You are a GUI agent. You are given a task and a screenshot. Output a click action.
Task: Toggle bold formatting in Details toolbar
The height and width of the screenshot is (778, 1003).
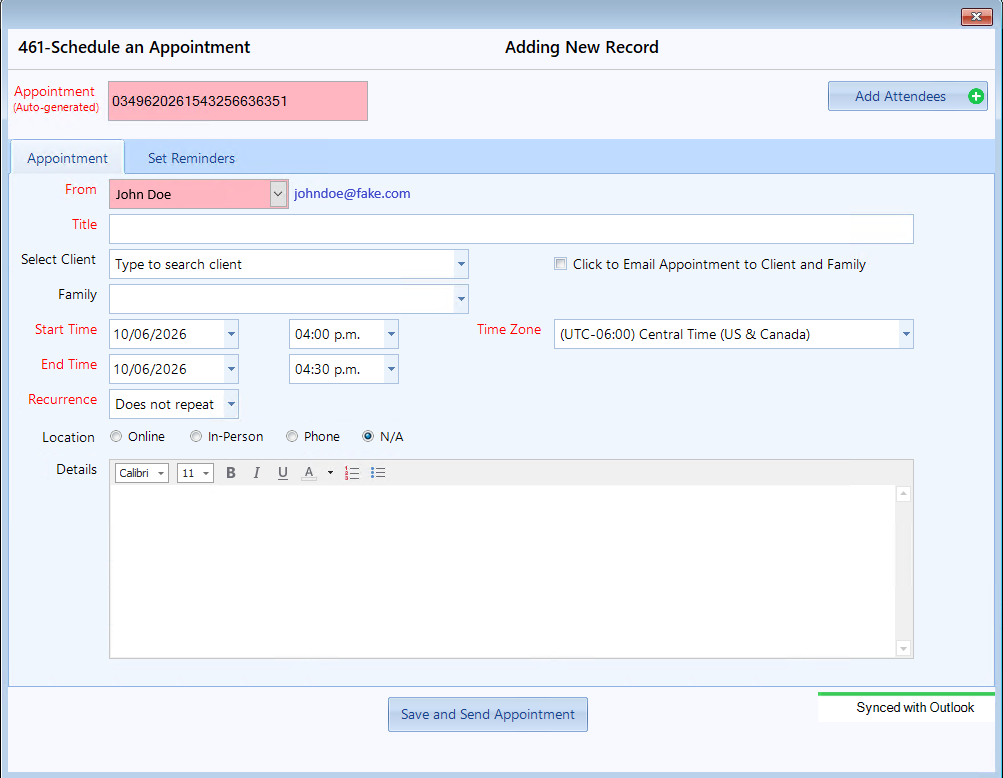(231, 473)
